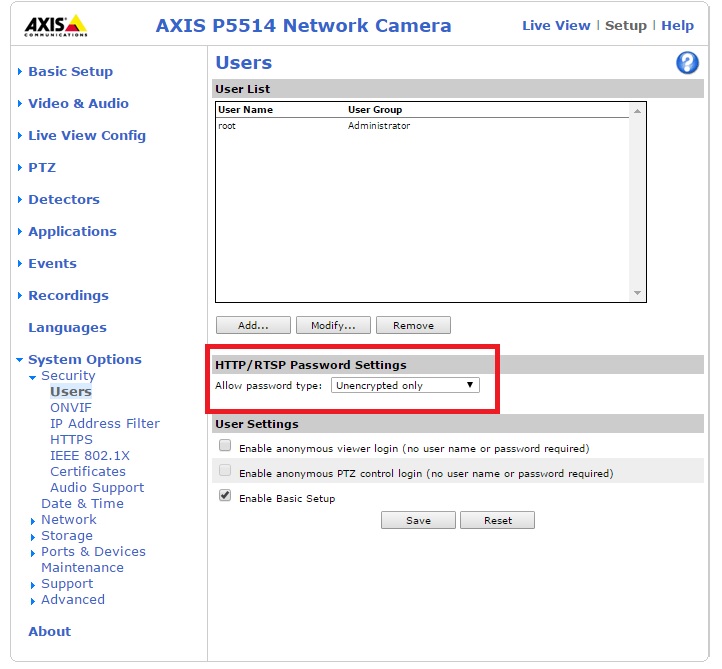Select the root user row

click(422, 126)
